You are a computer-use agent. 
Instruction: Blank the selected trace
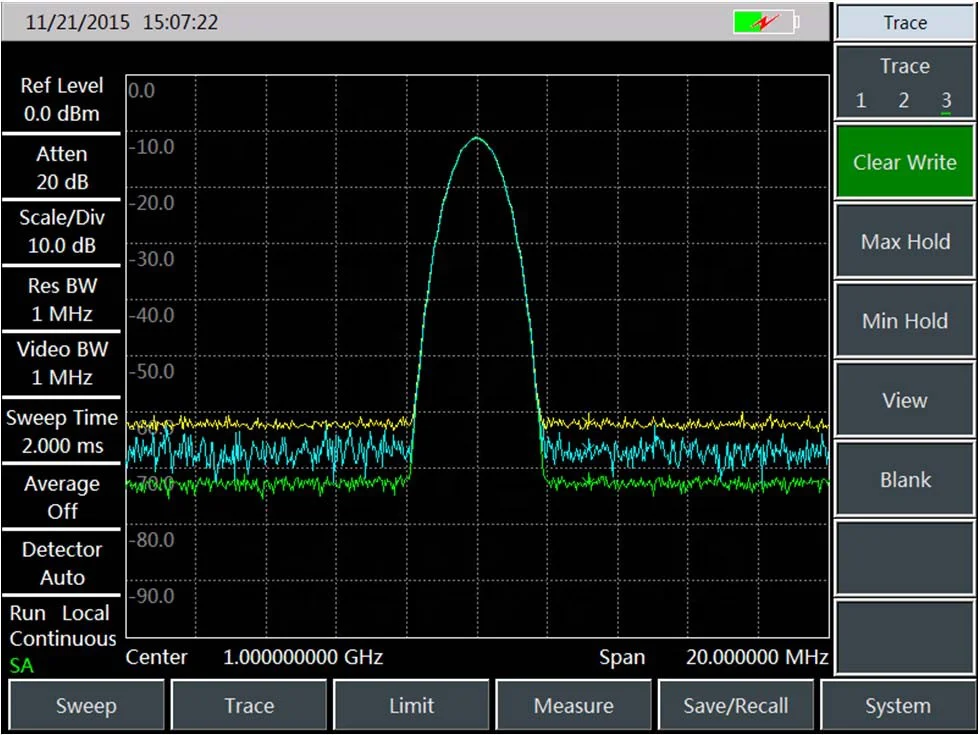[904, 480]
